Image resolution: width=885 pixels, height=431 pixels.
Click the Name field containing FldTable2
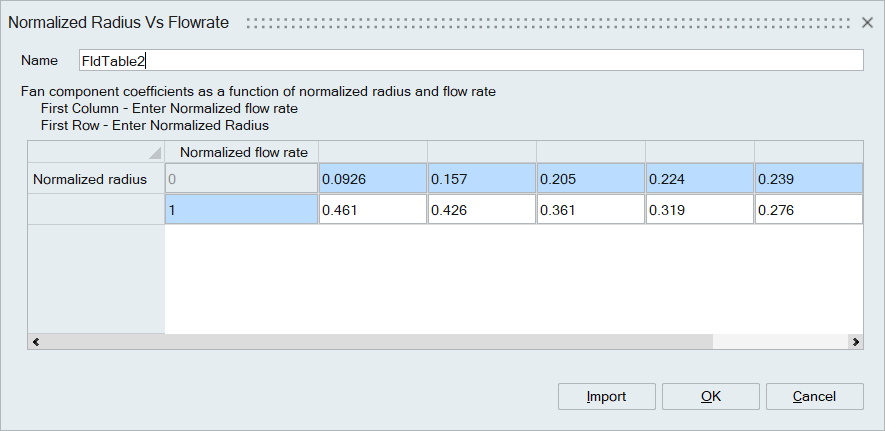[469, 61]
